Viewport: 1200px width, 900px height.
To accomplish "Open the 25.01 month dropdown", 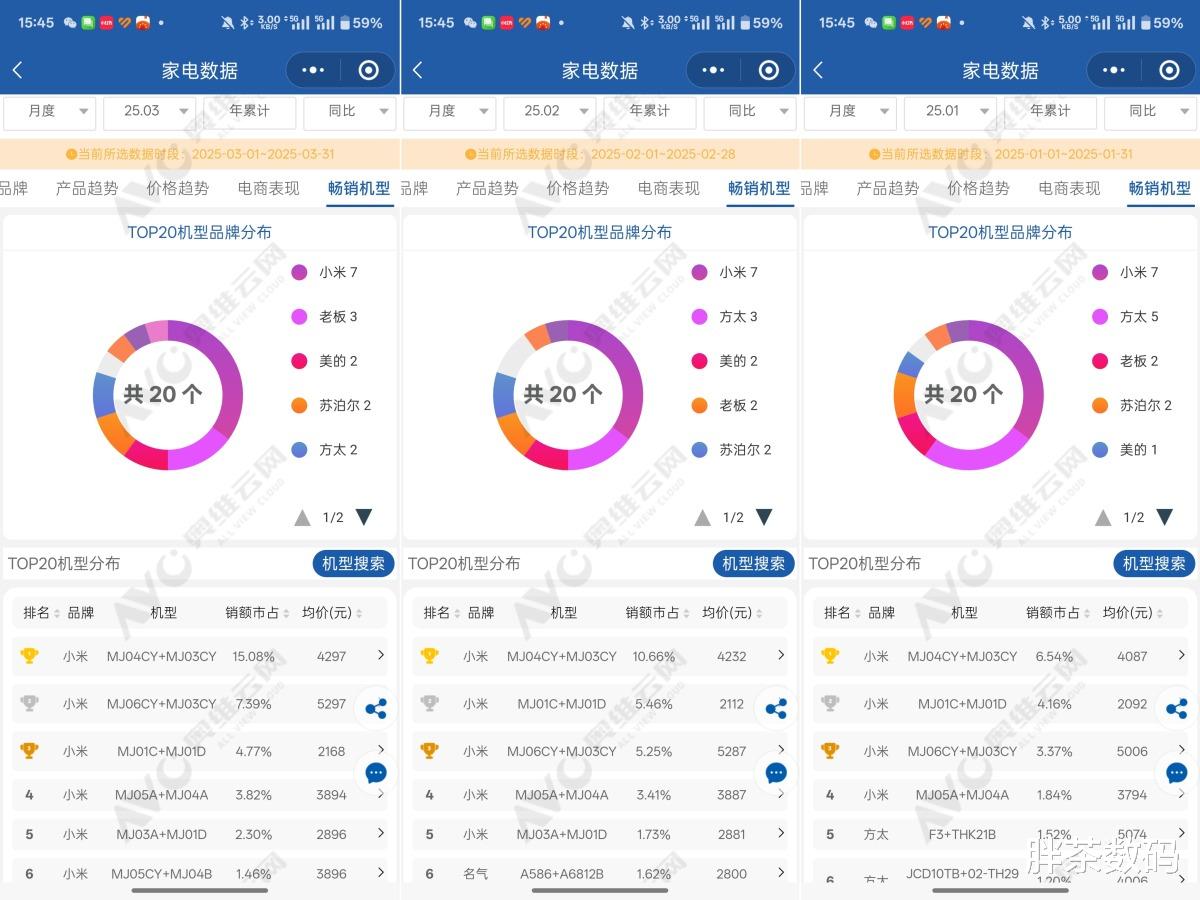I will click(x=950, y=111).
